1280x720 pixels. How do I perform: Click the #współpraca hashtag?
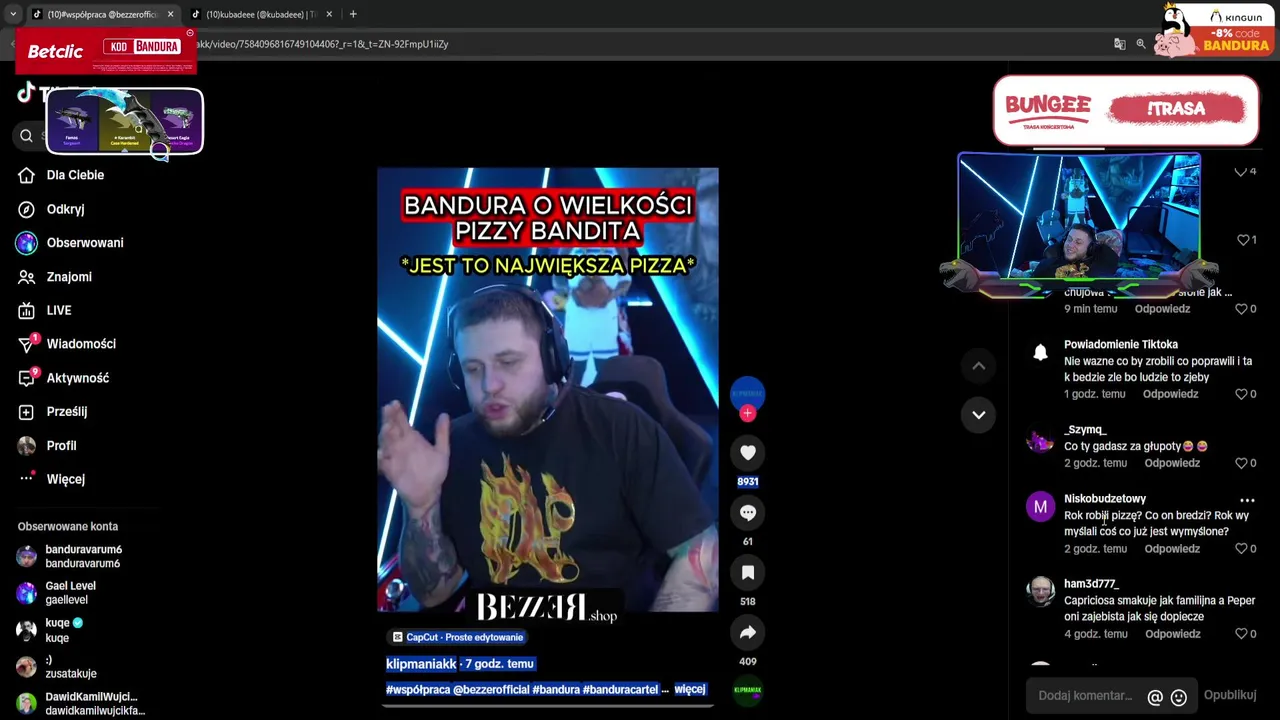pyautogui.click(x=418, y=689)
